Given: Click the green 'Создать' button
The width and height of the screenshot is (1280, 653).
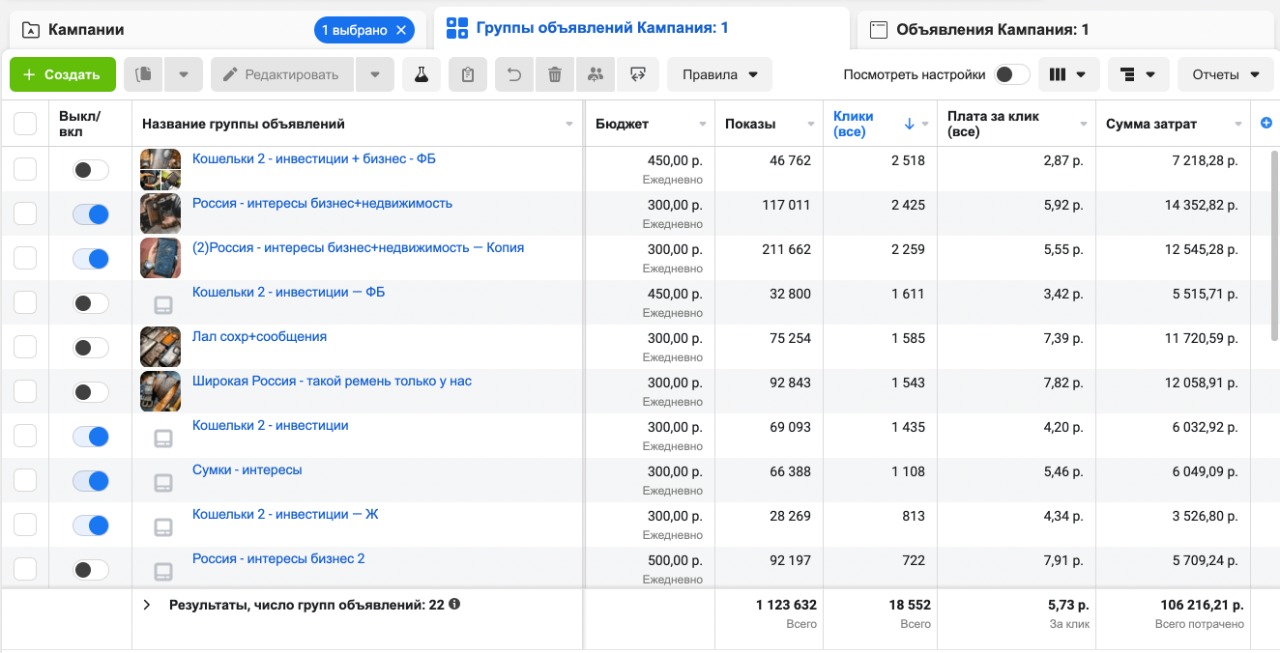Looking at the screenshot, I should pyautogui.click(x=62, y=74).
